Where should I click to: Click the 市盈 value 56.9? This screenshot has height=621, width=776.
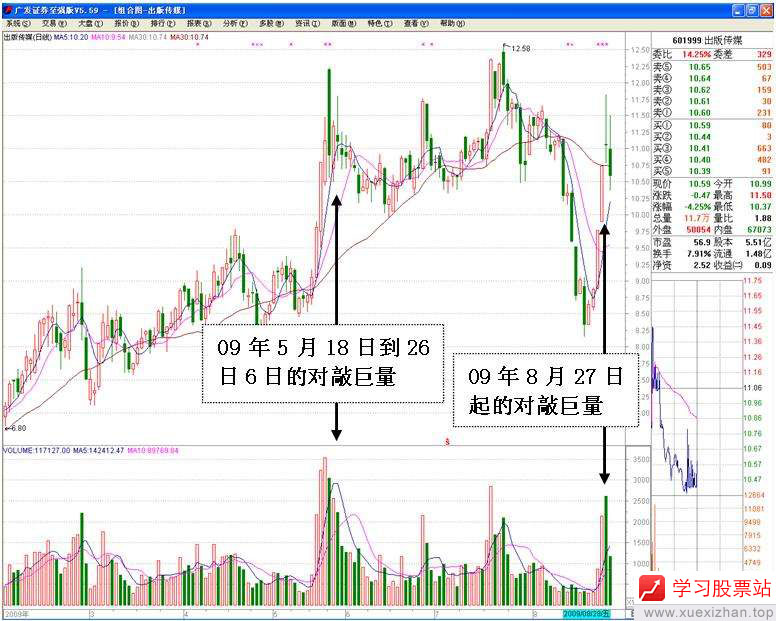click(x=702, y=242)
